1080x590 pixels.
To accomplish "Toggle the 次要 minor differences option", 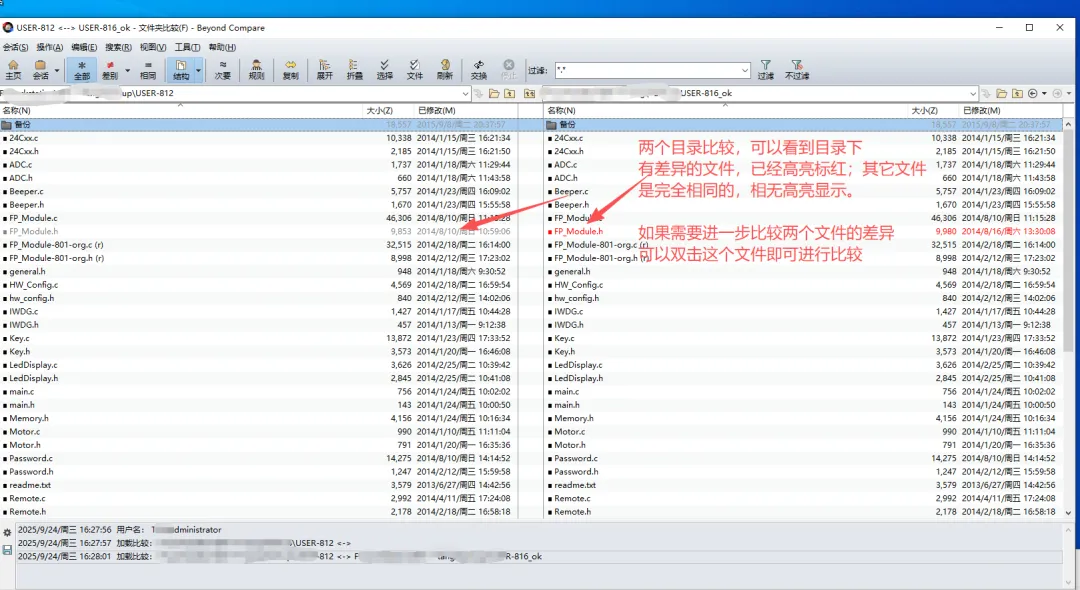I will [222, 70].
